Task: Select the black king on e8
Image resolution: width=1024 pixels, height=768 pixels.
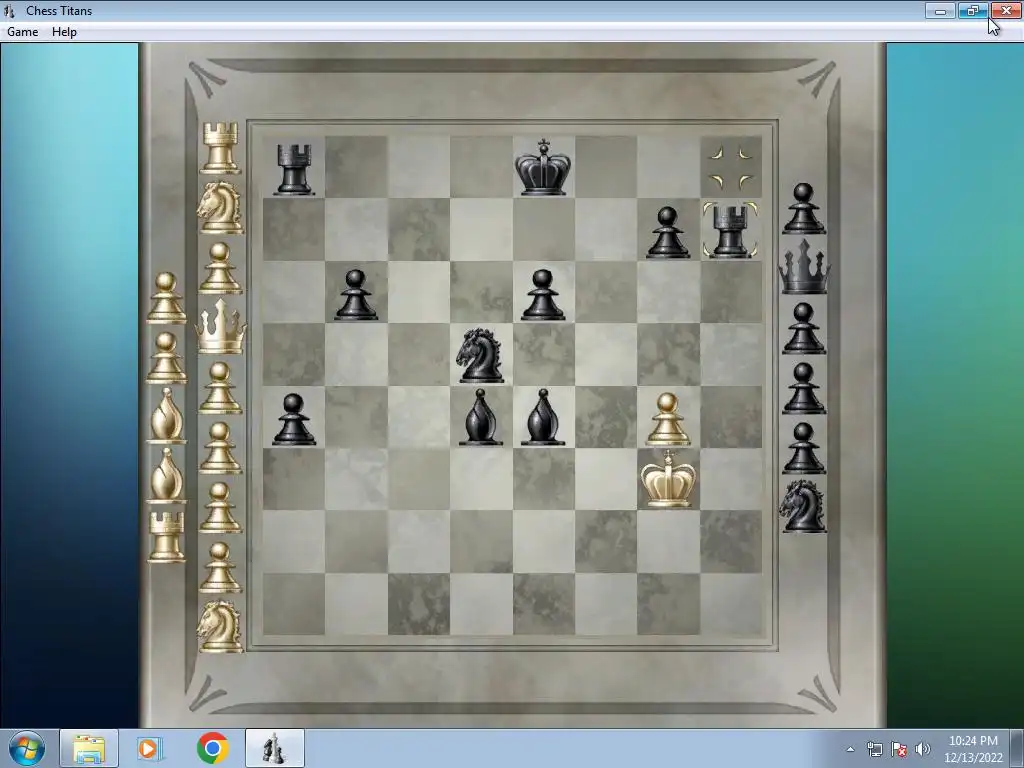Action: click(543, 167)
